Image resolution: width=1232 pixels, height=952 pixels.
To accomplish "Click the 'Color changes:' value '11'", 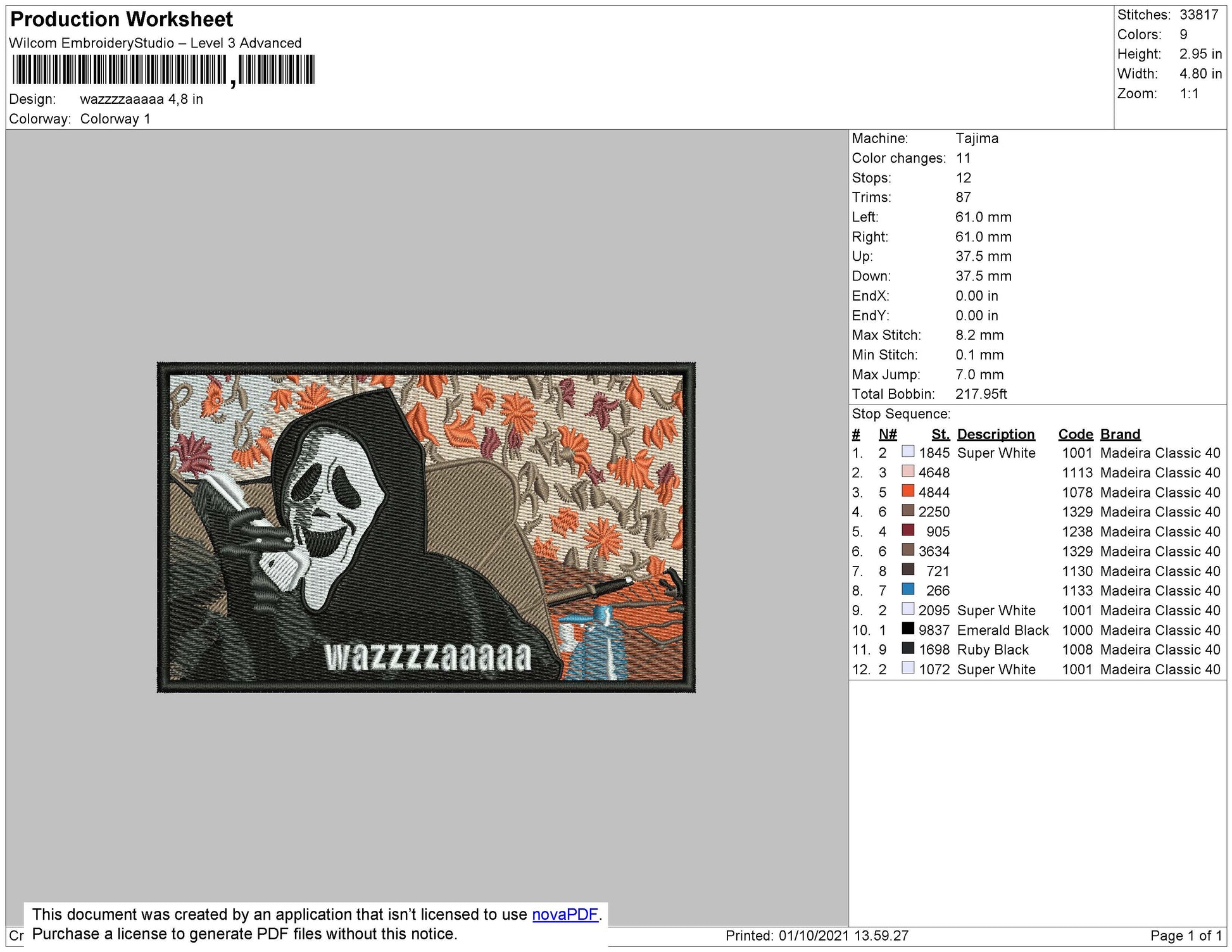I will (x=963, y=158).
